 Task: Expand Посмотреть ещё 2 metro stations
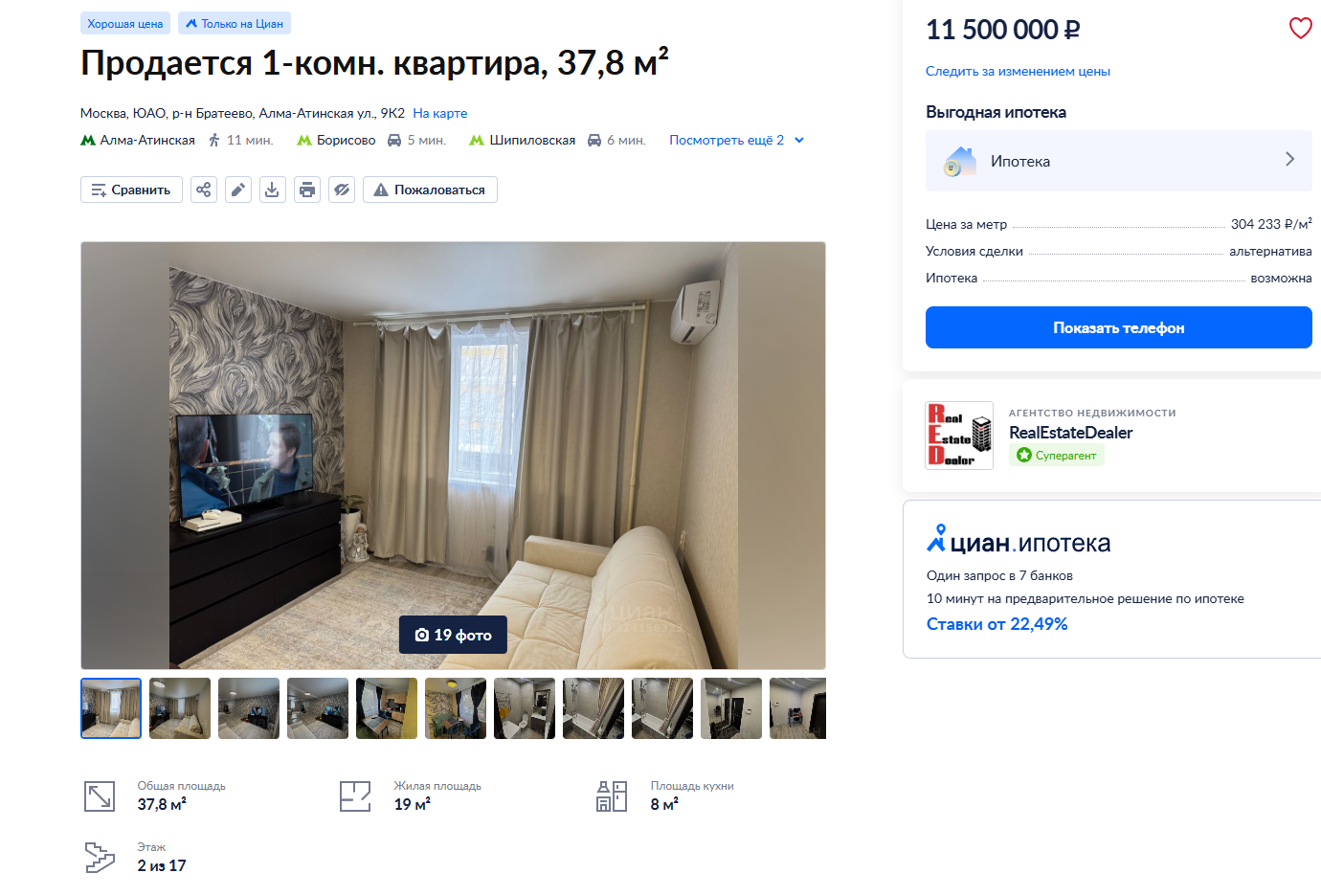pyautogui.click(x=736, y=140)
